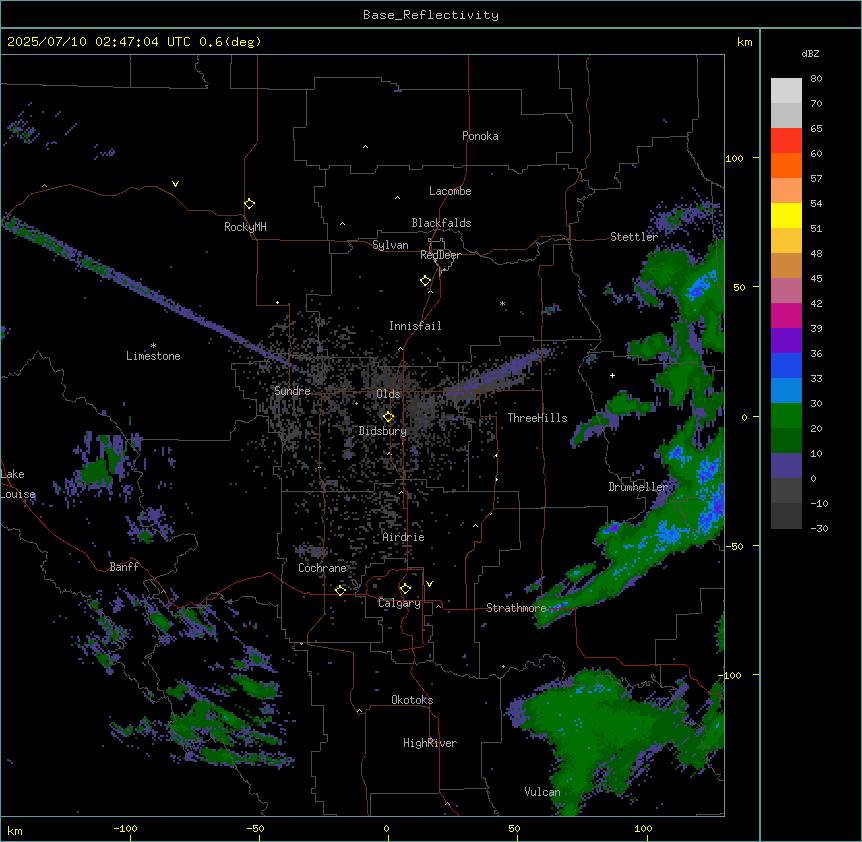Click the 80 dBZ legend value

pyautogui.click(x=816, y=79)
